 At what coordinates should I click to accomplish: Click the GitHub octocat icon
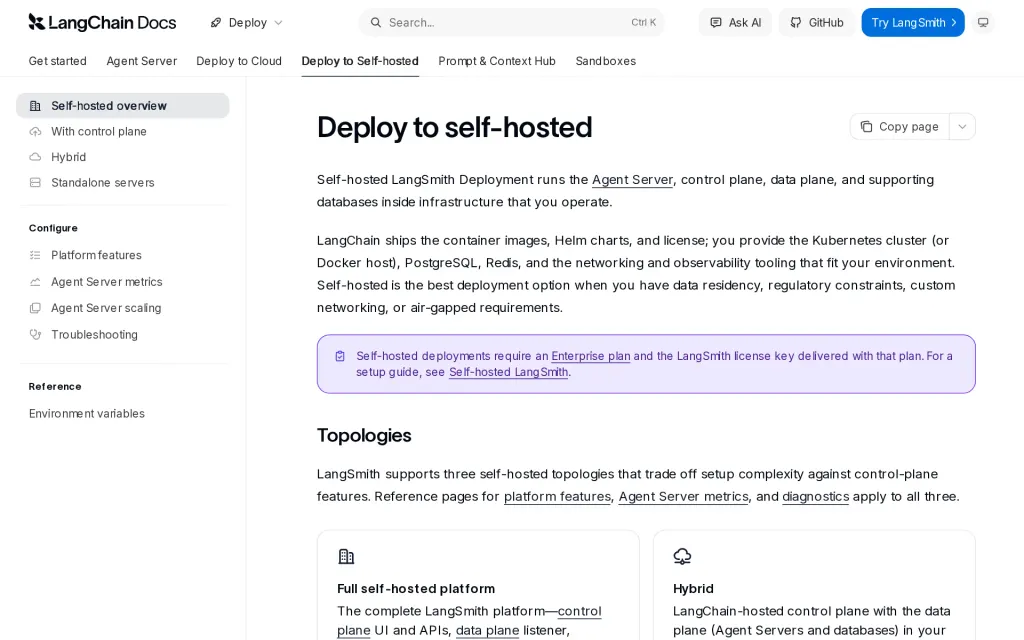[x=795, y=22]
